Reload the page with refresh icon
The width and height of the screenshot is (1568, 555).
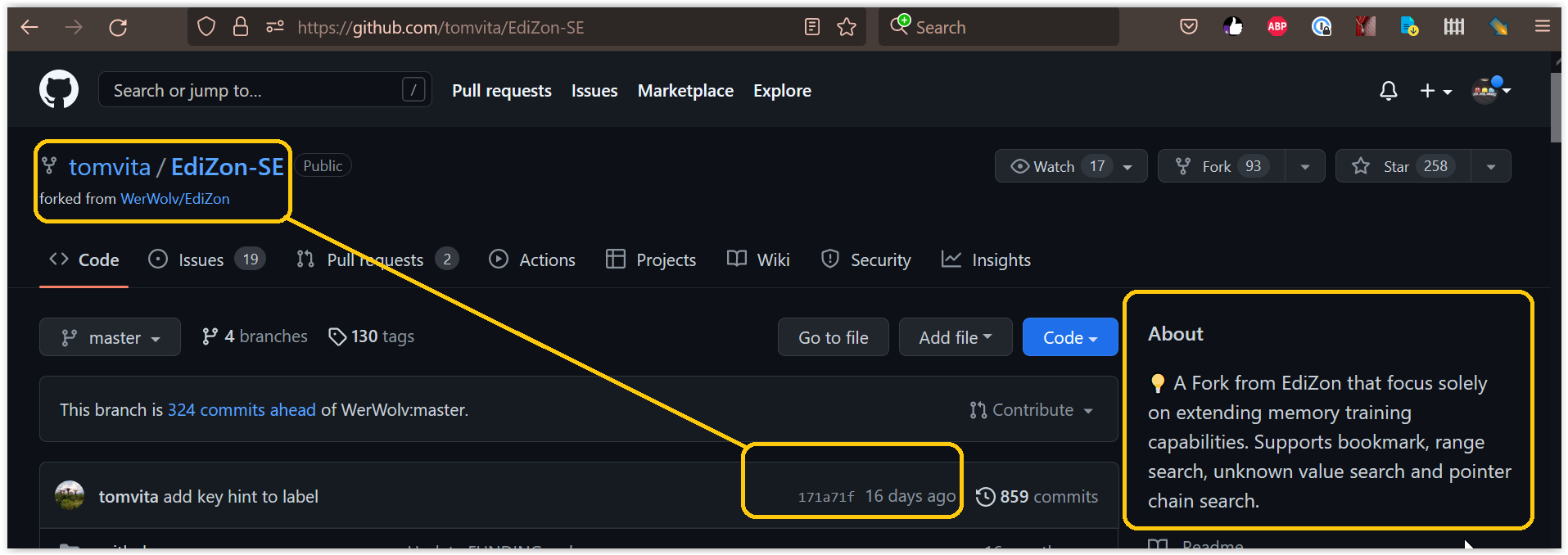coord(118,27)
